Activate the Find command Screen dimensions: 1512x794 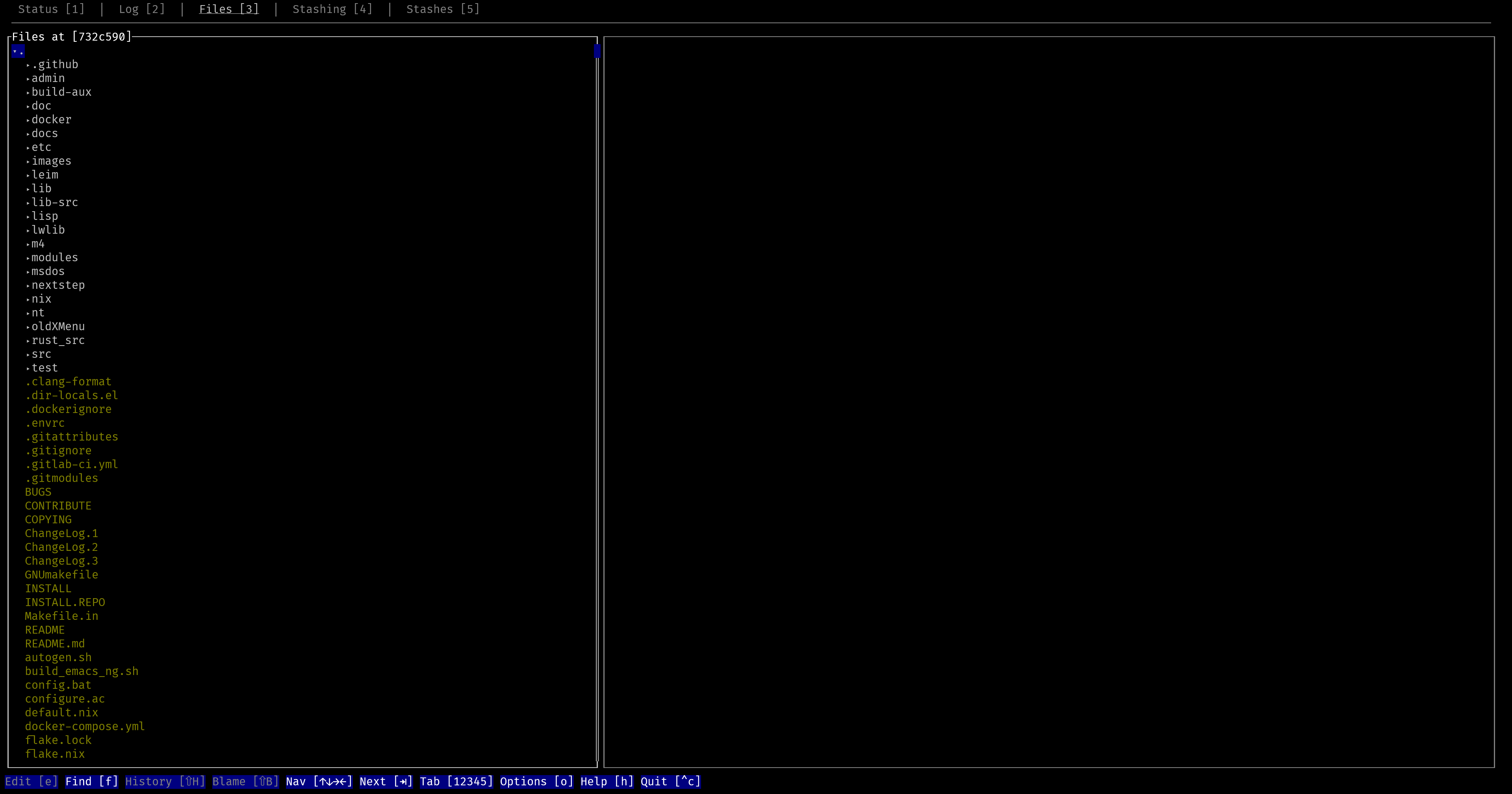91,782
